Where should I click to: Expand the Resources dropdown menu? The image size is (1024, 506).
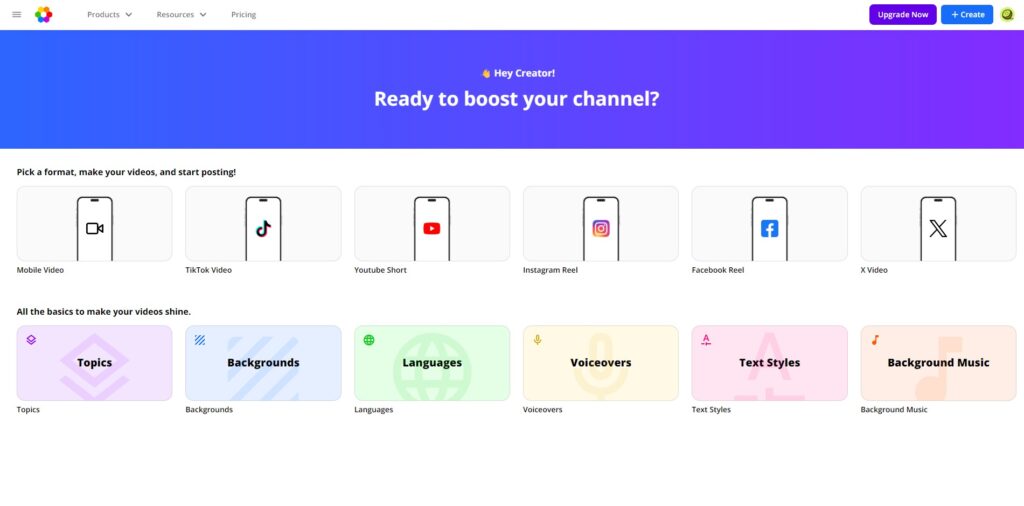(x=182, y=14)
